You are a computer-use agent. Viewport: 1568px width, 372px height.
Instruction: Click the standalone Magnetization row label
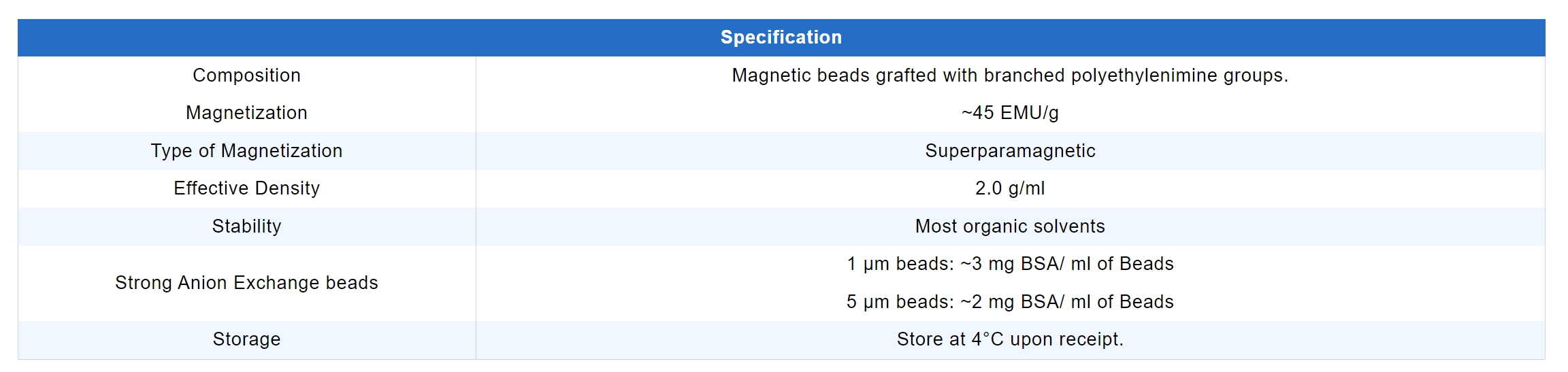coord(246,113)
